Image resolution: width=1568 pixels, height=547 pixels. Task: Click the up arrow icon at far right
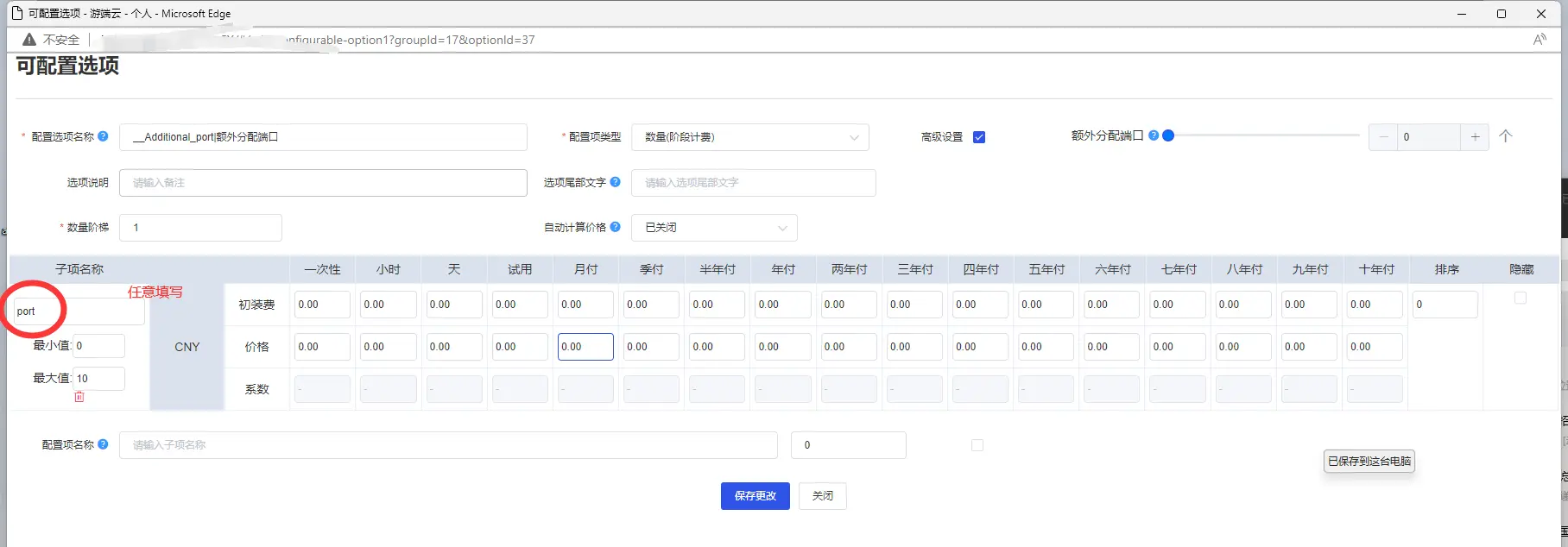point(1505,136)
